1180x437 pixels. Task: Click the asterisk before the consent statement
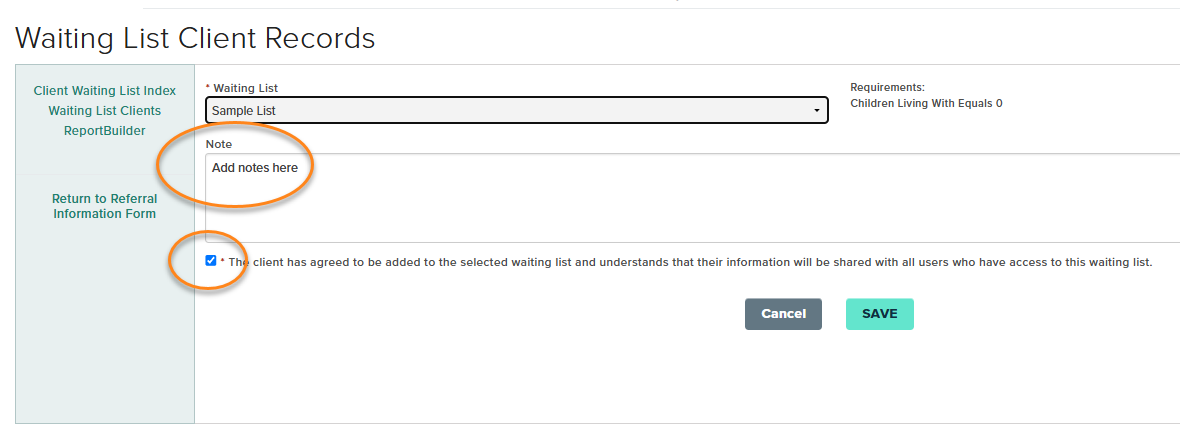223,263
